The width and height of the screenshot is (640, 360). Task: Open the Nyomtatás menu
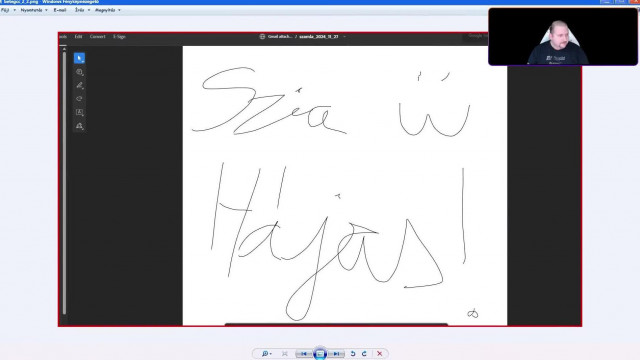coord(34,10)
